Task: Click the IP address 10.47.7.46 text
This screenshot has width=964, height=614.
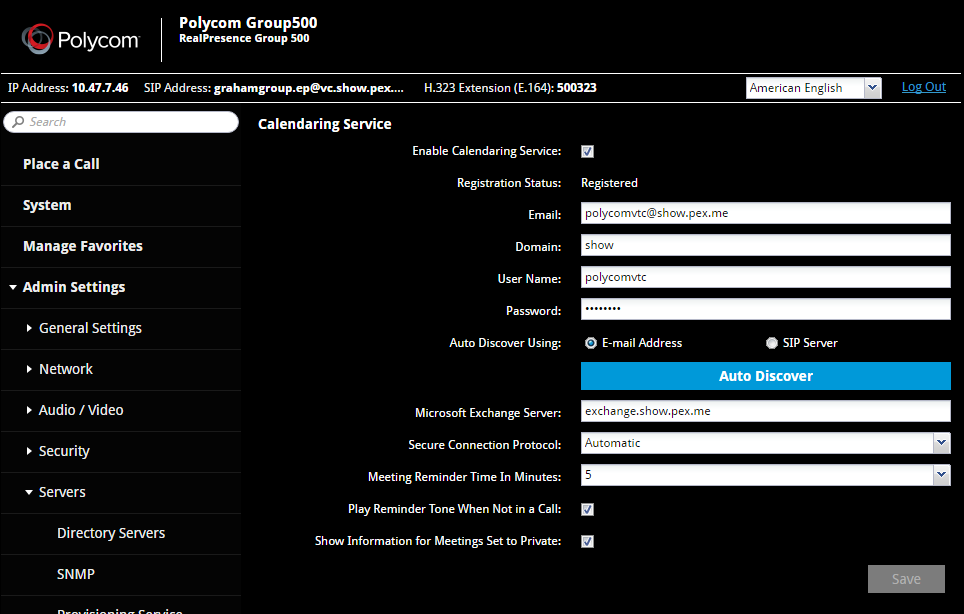Action: 100,88
